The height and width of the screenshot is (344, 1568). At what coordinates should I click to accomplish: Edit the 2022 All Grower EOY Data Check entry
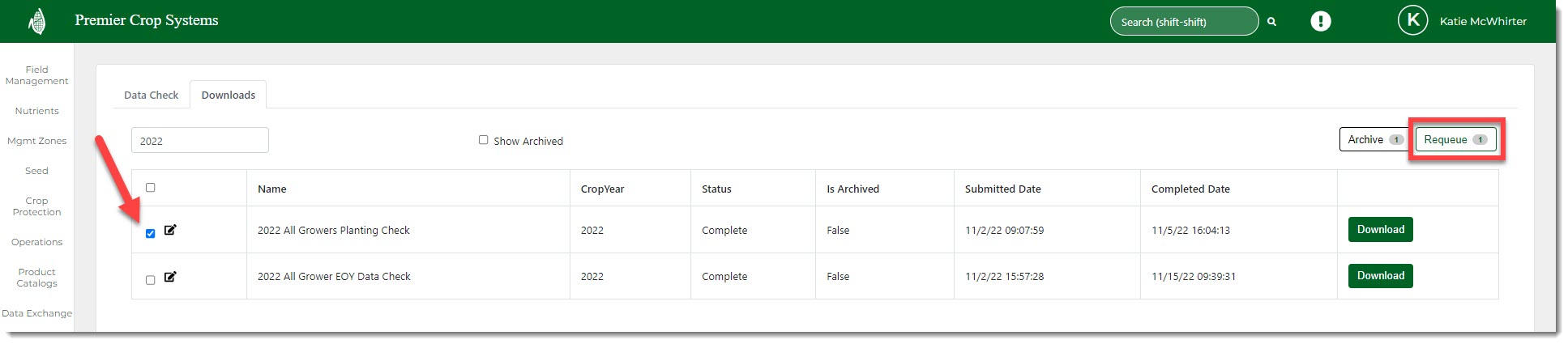tap(170, 277)
